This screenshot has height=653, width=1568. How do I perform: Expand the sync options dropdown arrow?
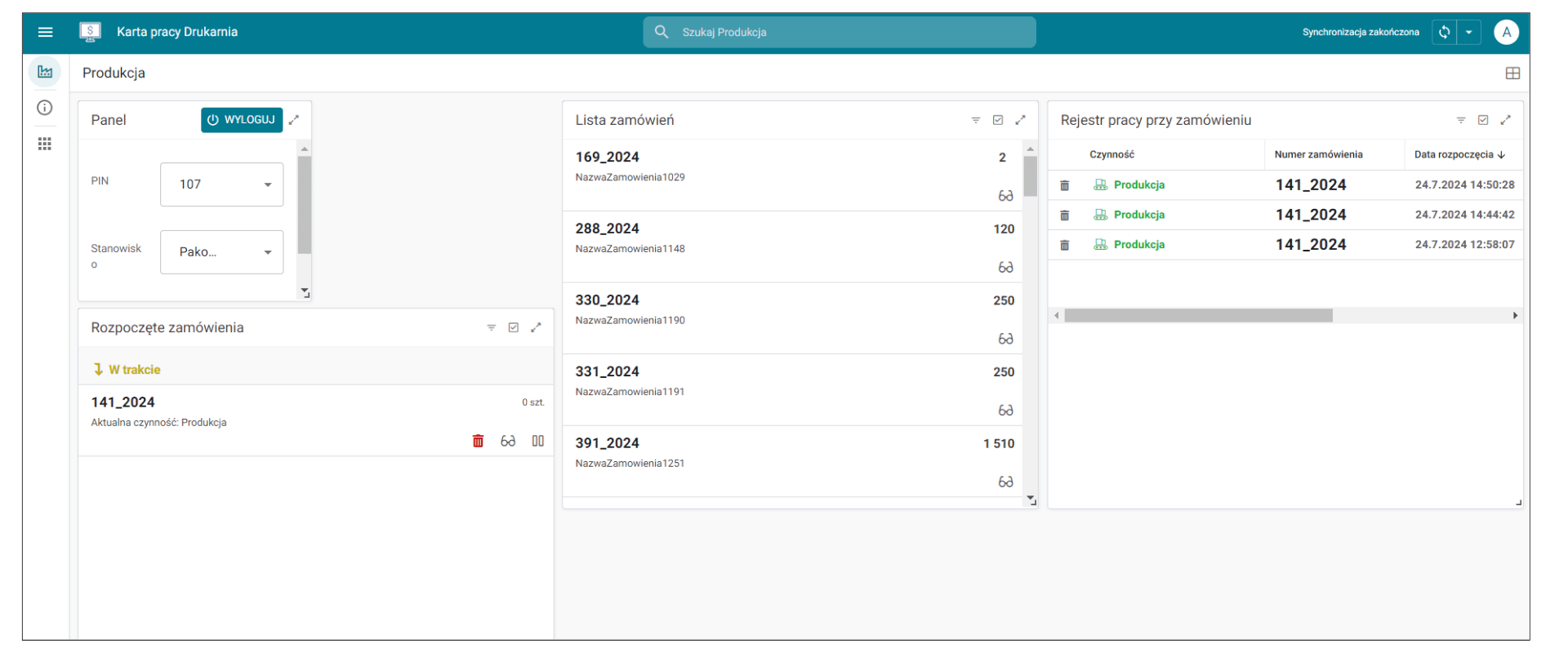coord(1468,32)
